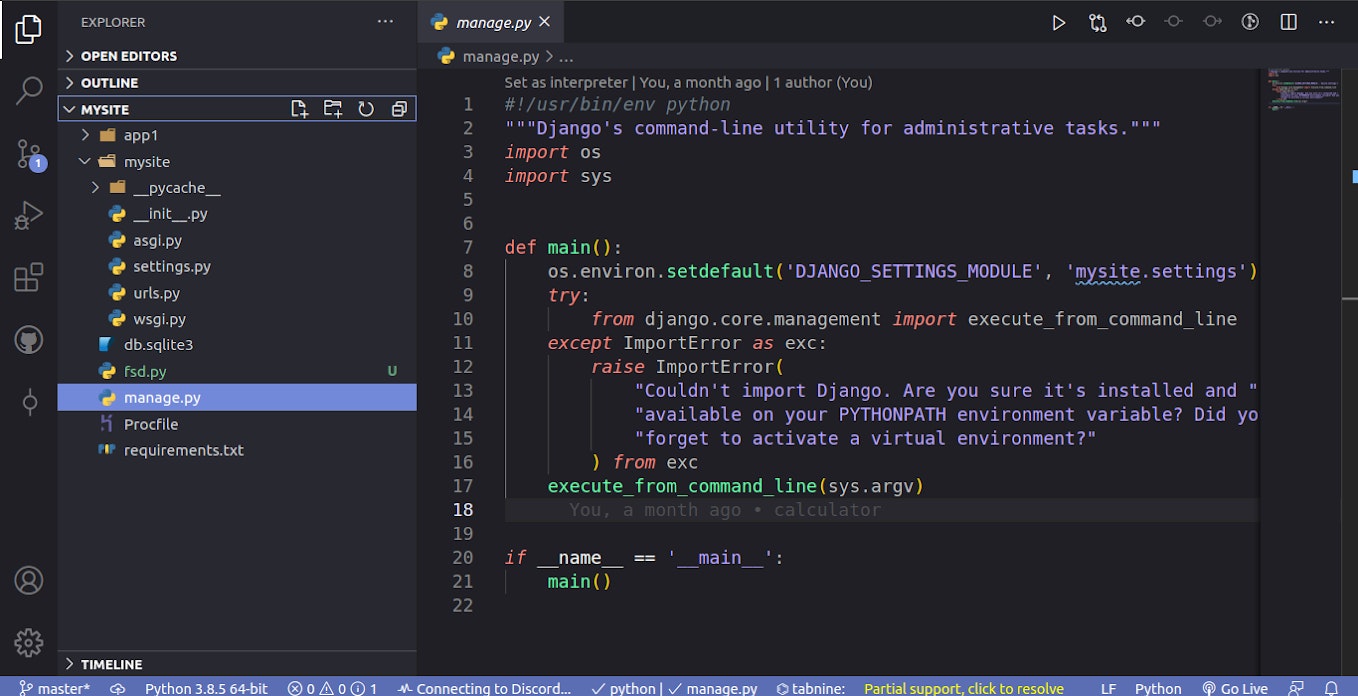Refresh the Explorer file list

click(x=365, y=109)
